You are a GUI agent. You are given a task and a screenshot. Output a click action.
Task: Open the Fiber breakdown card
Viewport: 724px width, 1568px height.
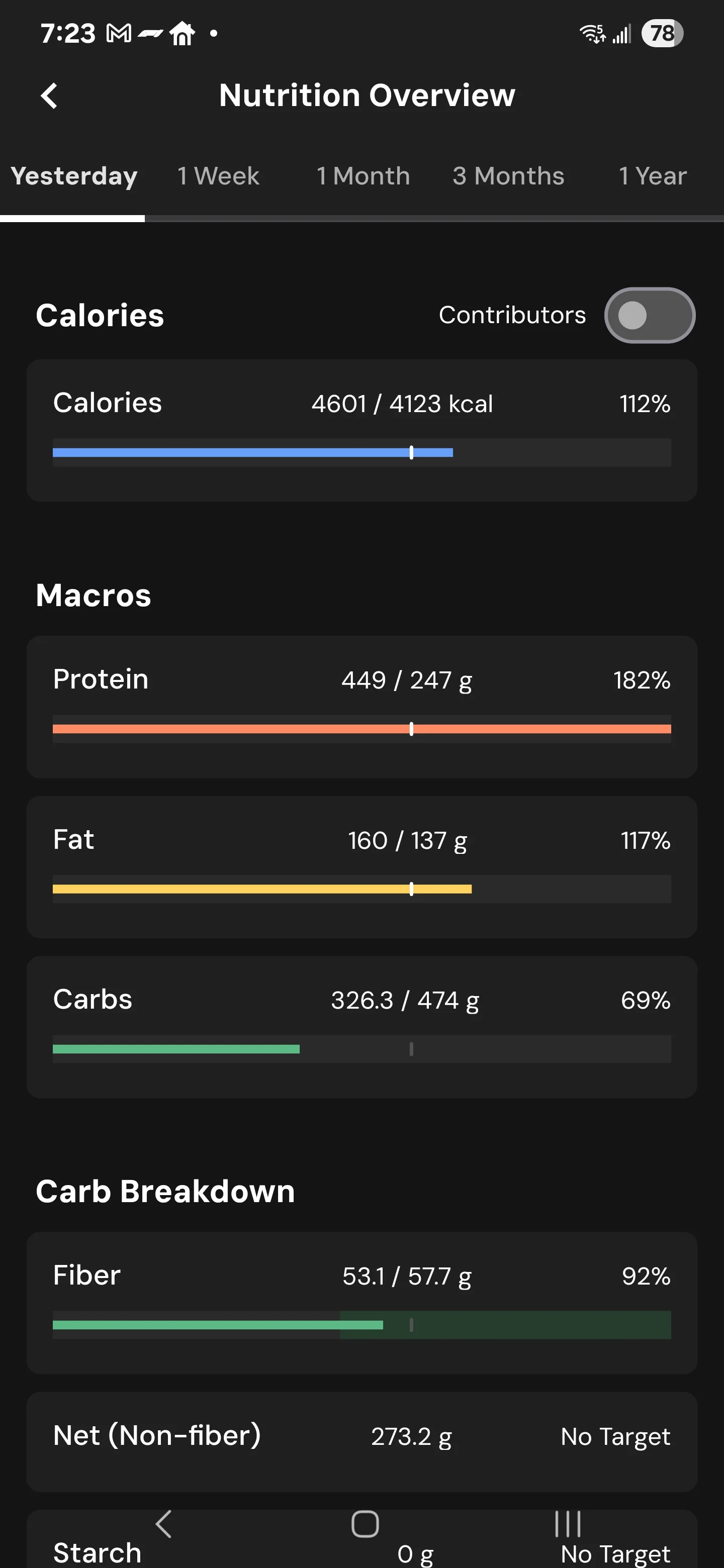point(361,1303)
